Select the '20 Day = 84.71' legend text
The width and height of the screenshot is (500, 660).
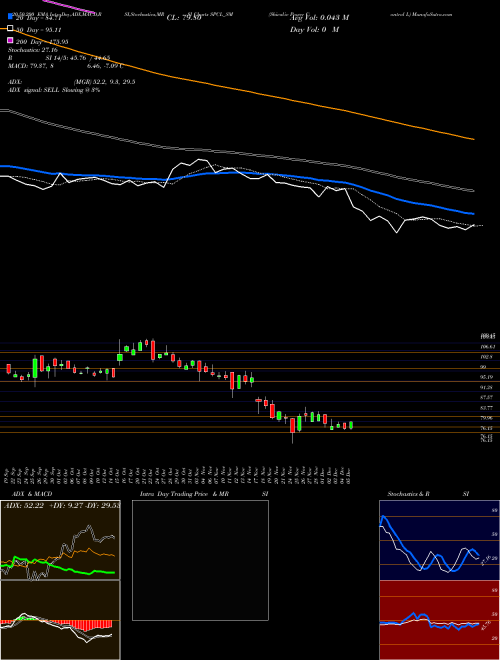tap(38, 18)
